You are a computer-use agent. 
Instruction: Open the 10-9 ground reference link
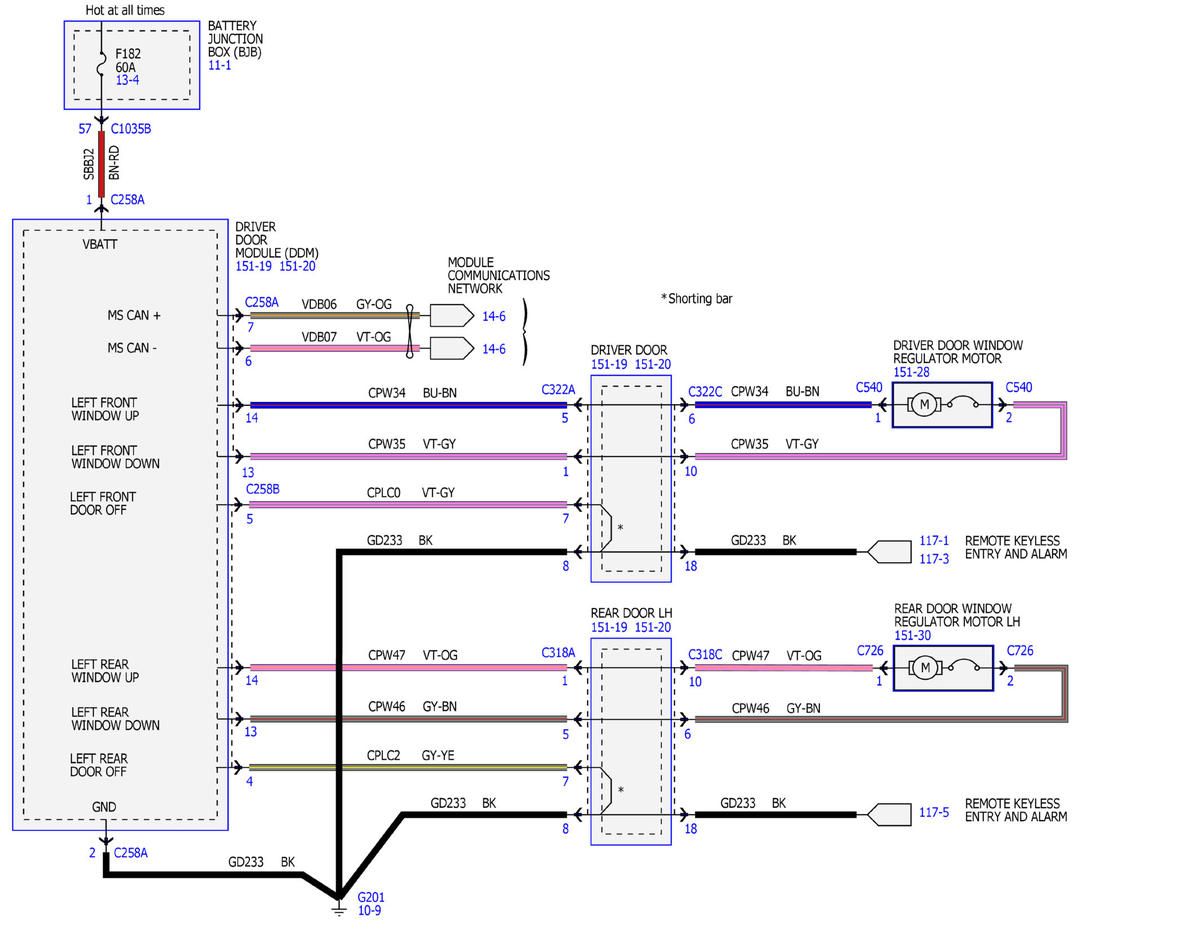coord(369,910)
